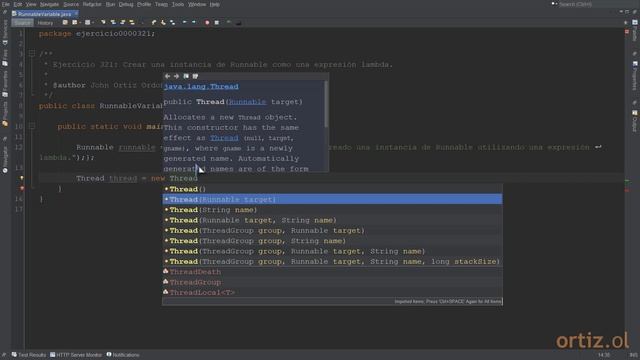The width and height of the screenshot is (640, 360).
Task: Select ThreadLocal<T> class completion item
Action: coord(332,293)
